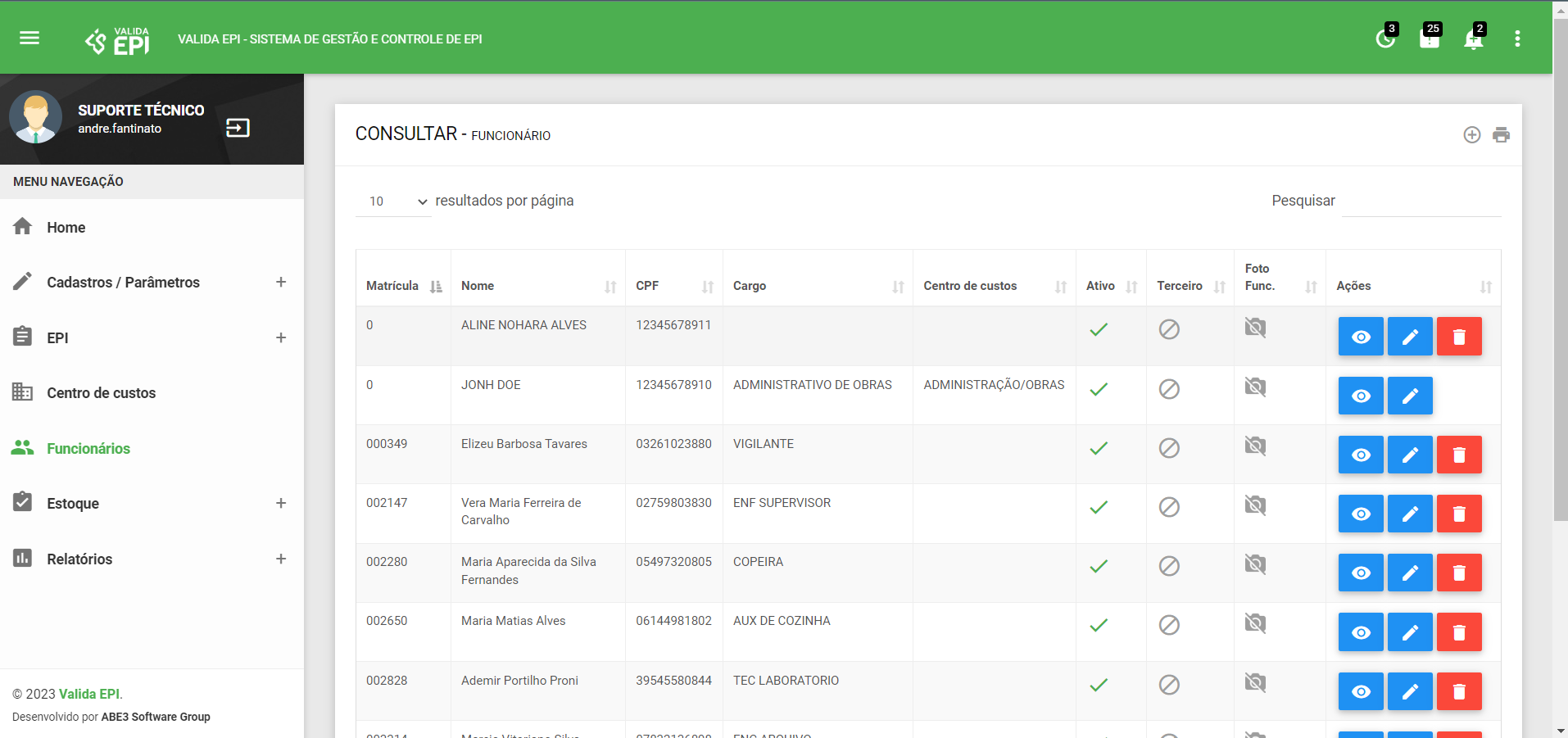Delete the ALINE NOHARA ALVES record
The image size is (1568, 738).
(1459, 337)
